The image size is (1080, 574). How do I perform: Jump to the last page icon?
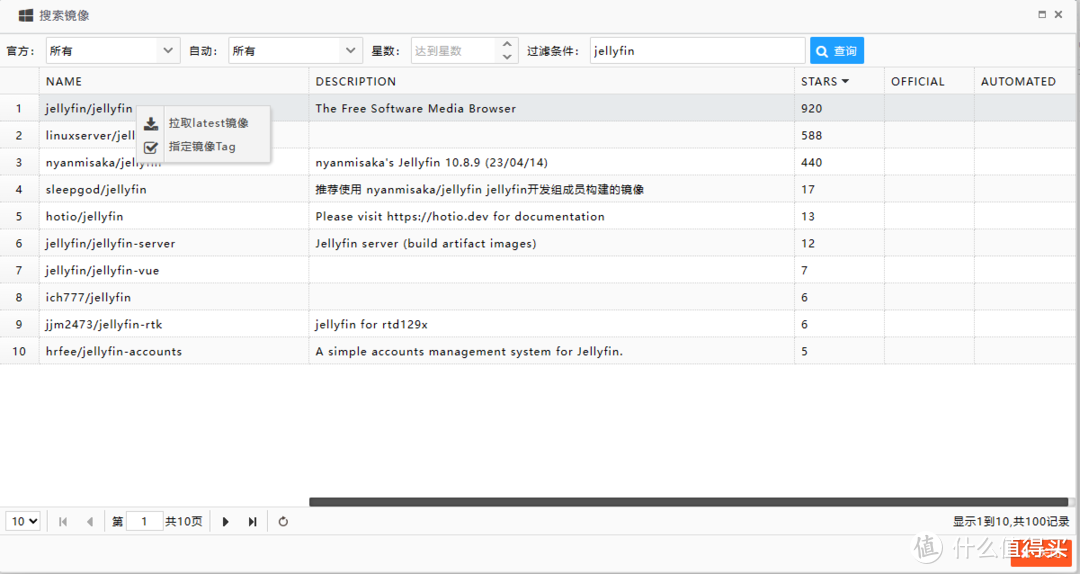[252, 522]
